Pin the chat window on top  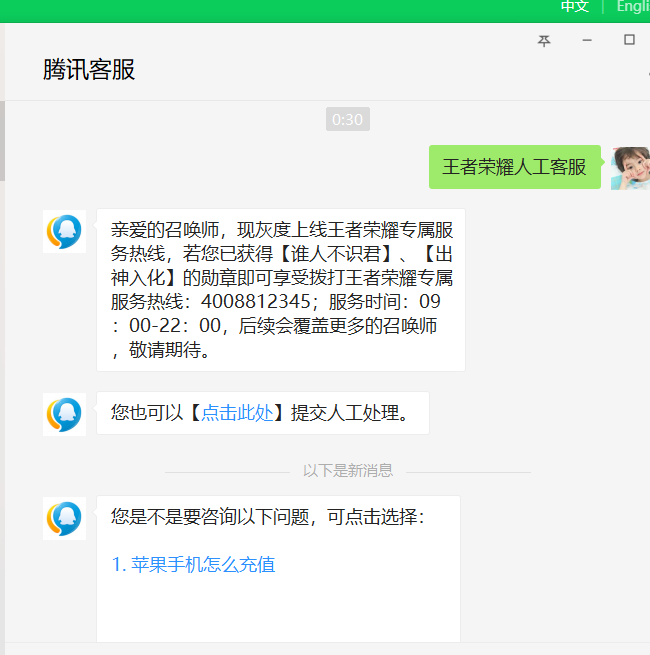coord(544,41)
